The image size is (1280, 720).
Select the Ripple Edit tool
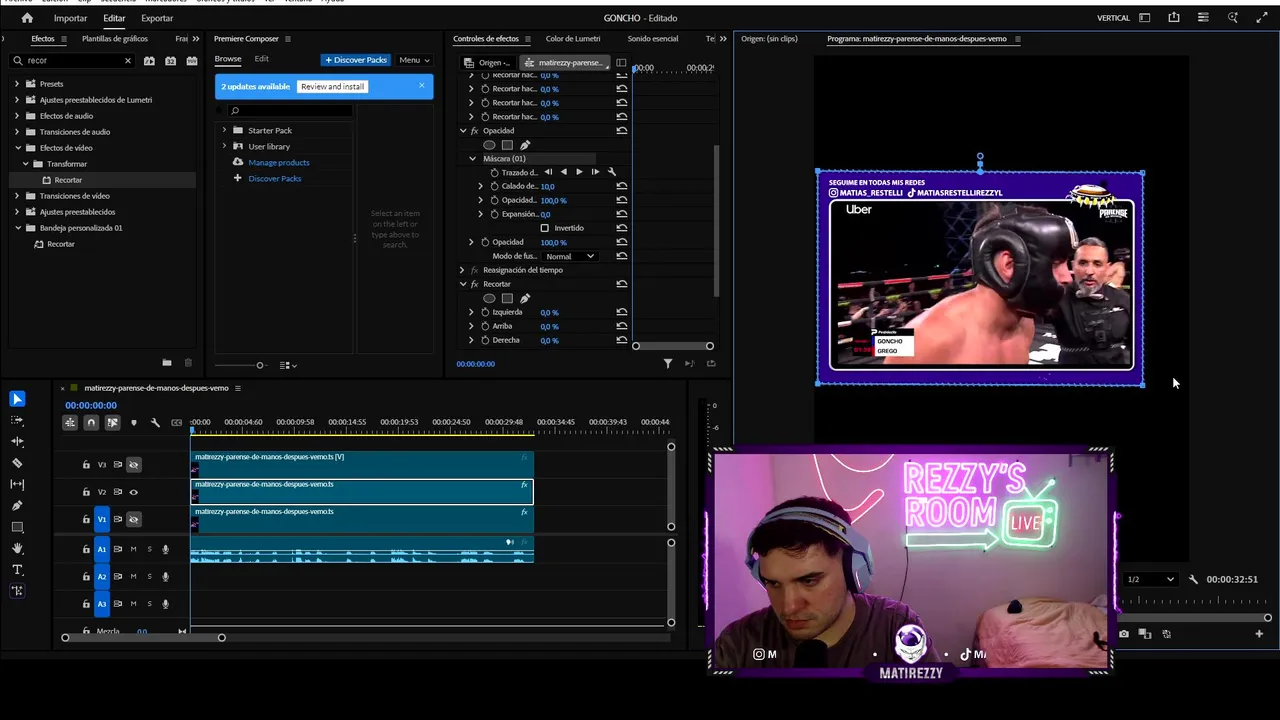[x=17, y=441]
